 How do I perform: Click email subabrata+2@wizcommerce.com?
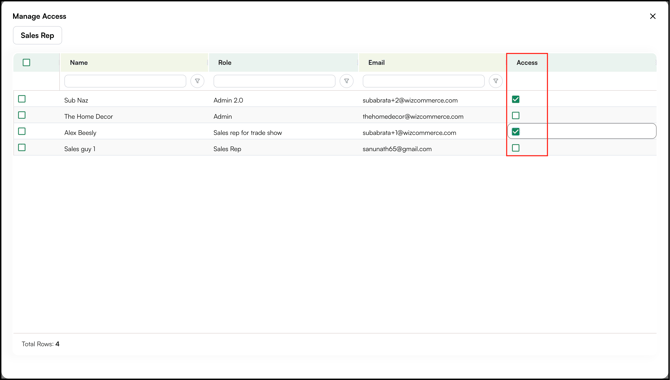coord(410,100)
